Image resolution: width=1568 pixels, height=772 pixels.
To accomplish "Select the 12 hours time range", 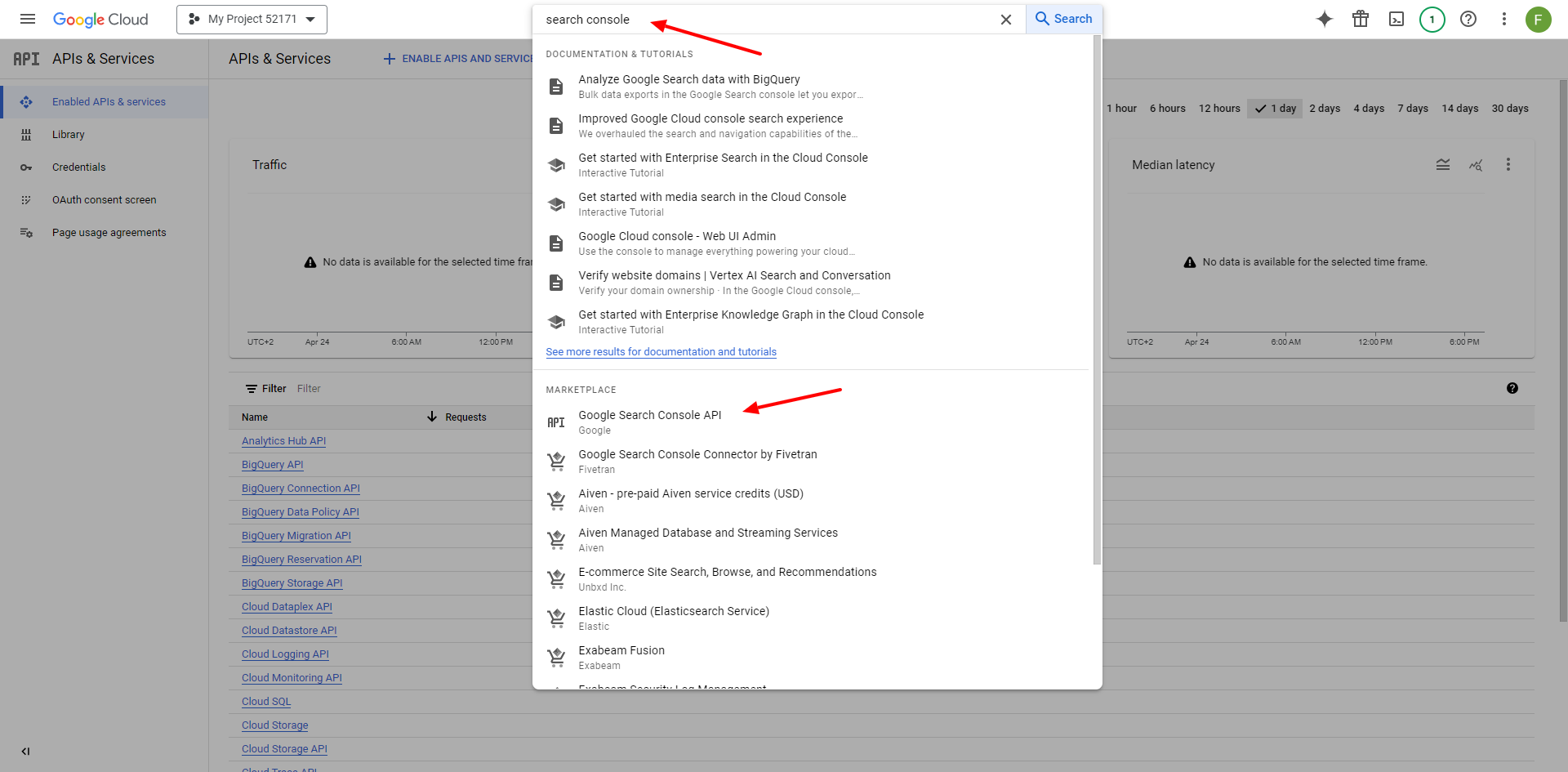I will coord(1219,109).
